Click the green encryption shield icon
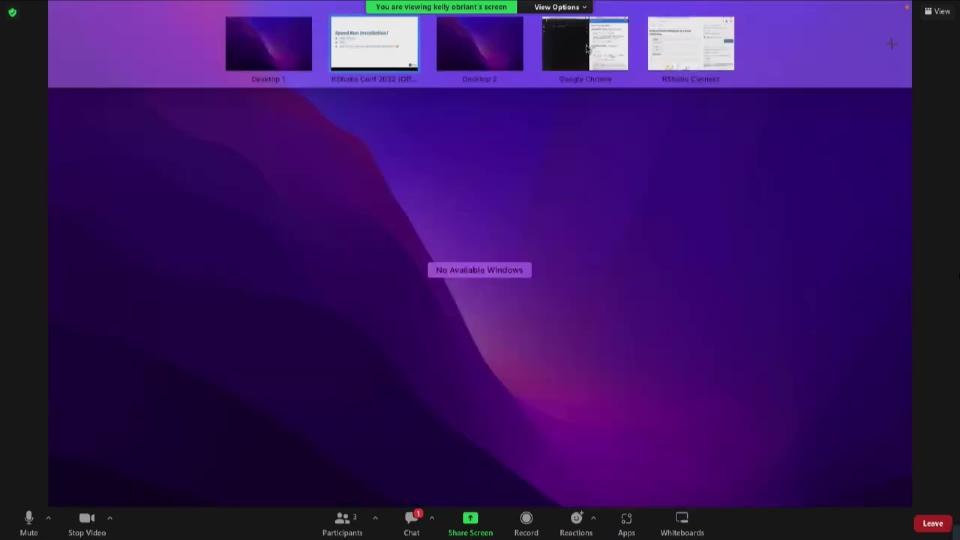 point(12,12)
